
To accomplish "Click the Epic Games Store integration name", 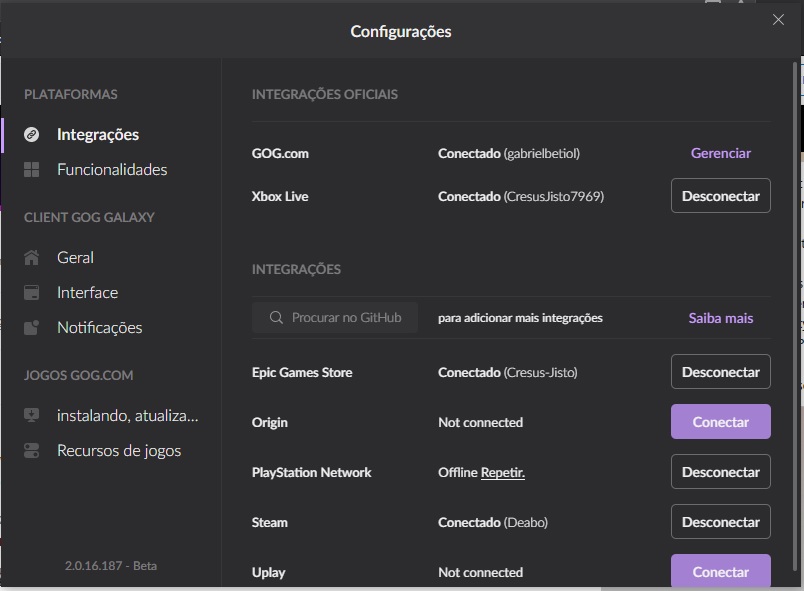I will click(x=302, y=373).
